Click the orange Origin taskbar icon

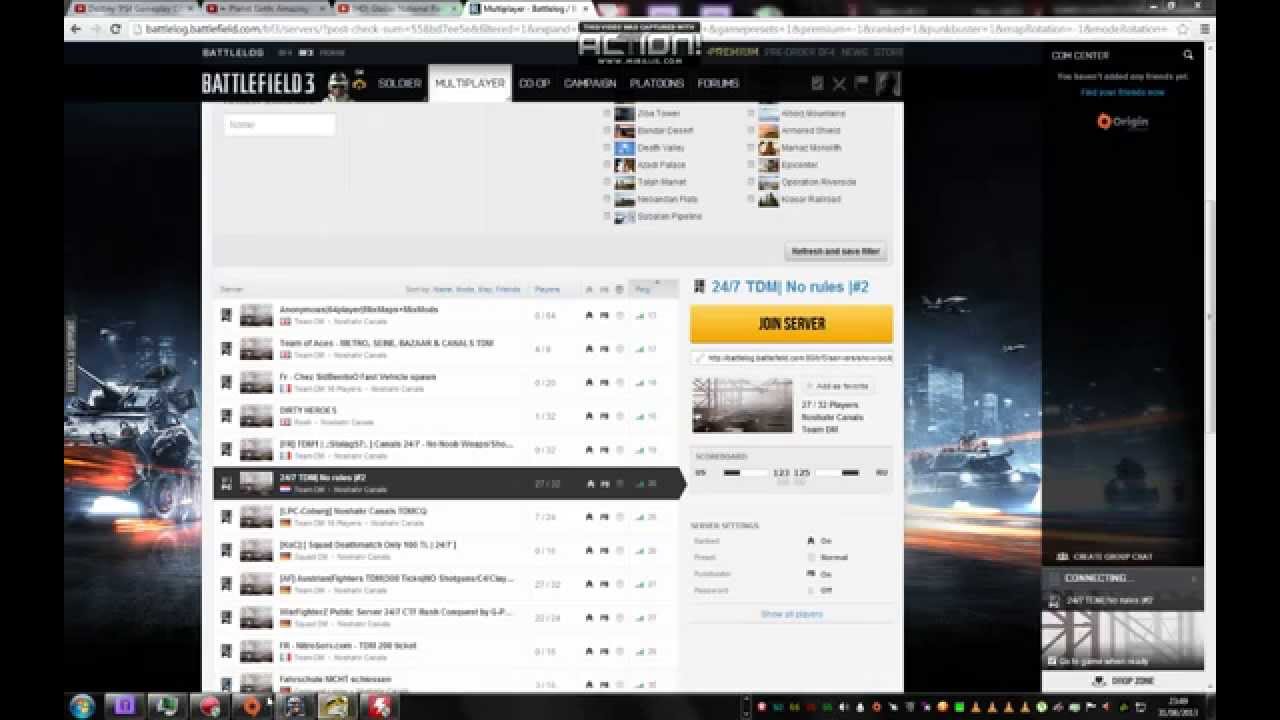252,706
